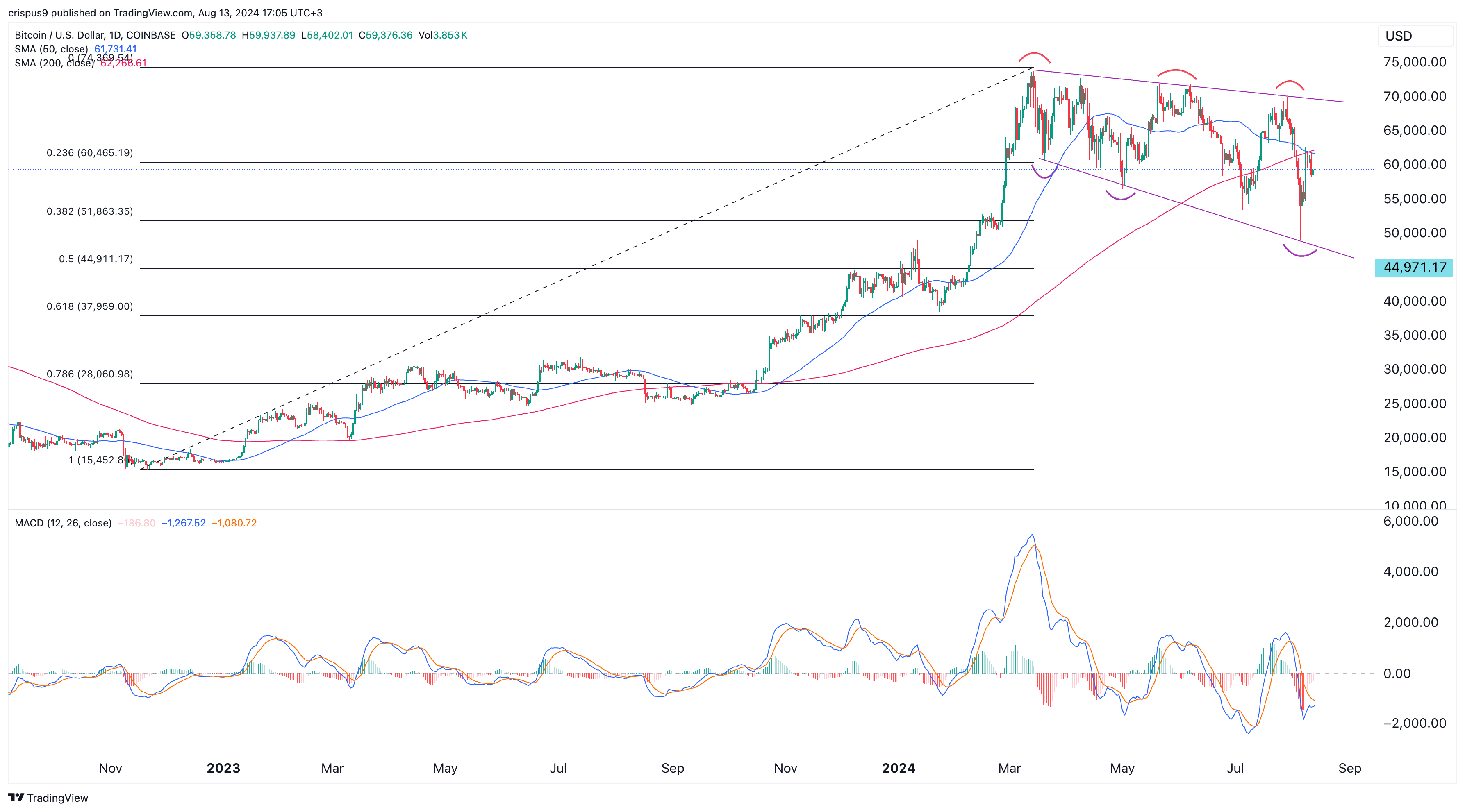
Task: Click the MACD (12, 26, close) label
Action: tap(63, 523)
